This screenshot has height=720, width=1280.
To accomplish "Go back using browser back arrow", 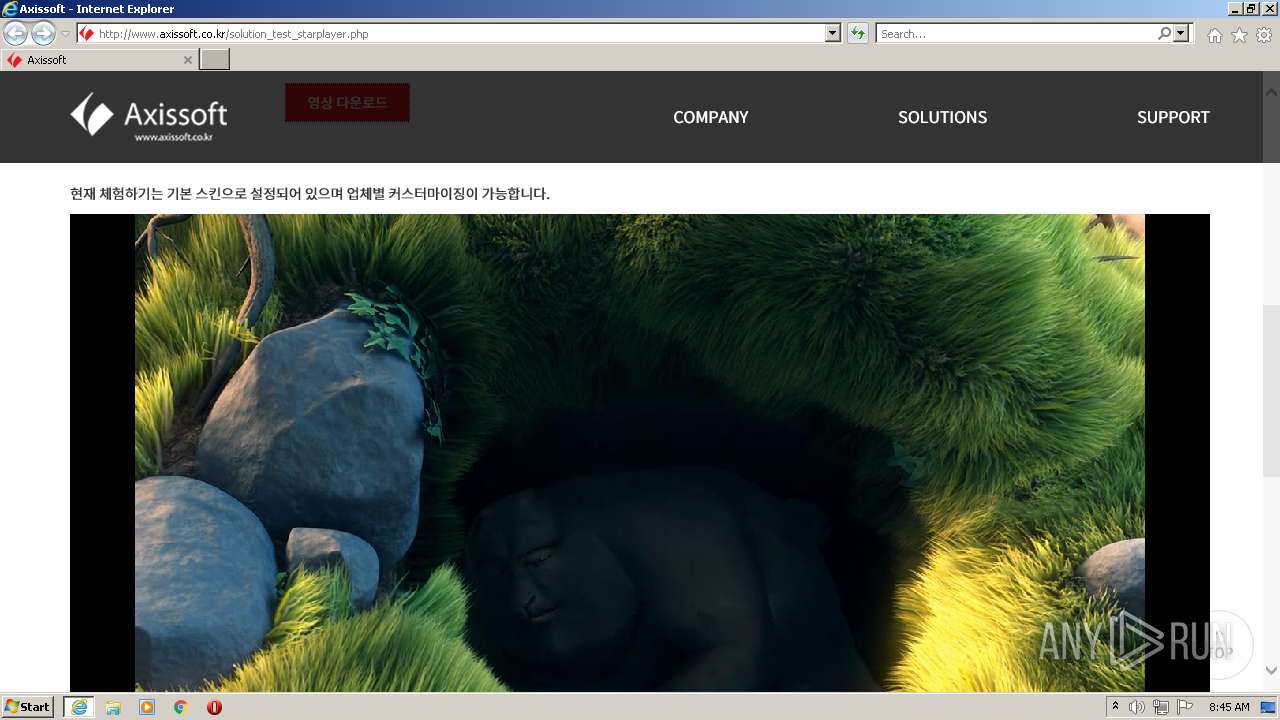I will 16,33.
